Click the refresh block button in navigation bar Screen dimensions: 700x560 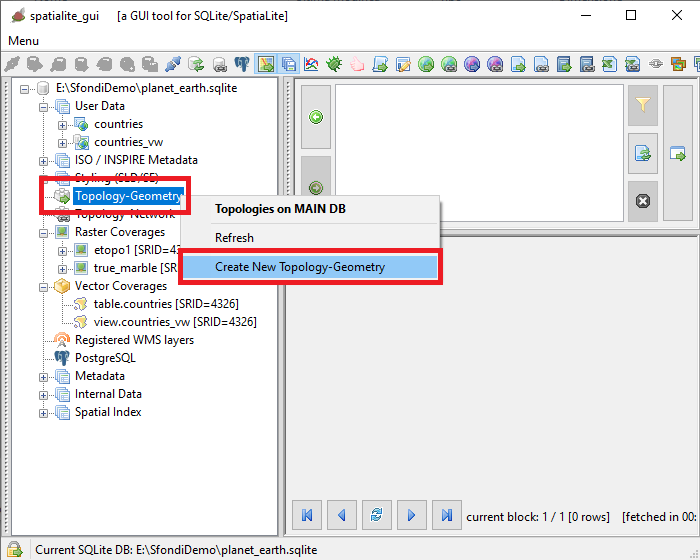377,515
